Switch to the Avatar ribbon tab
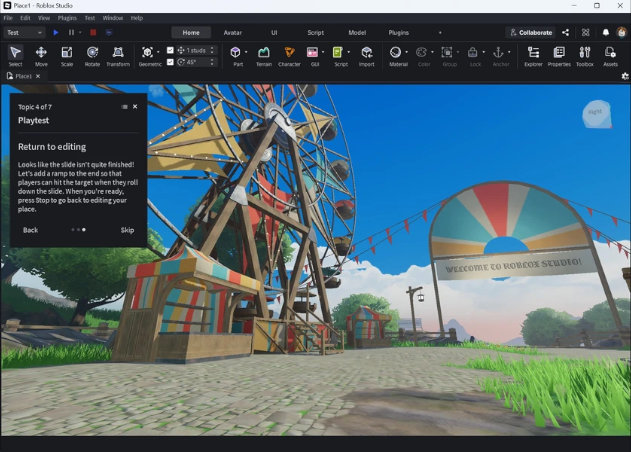 [233, 33]
